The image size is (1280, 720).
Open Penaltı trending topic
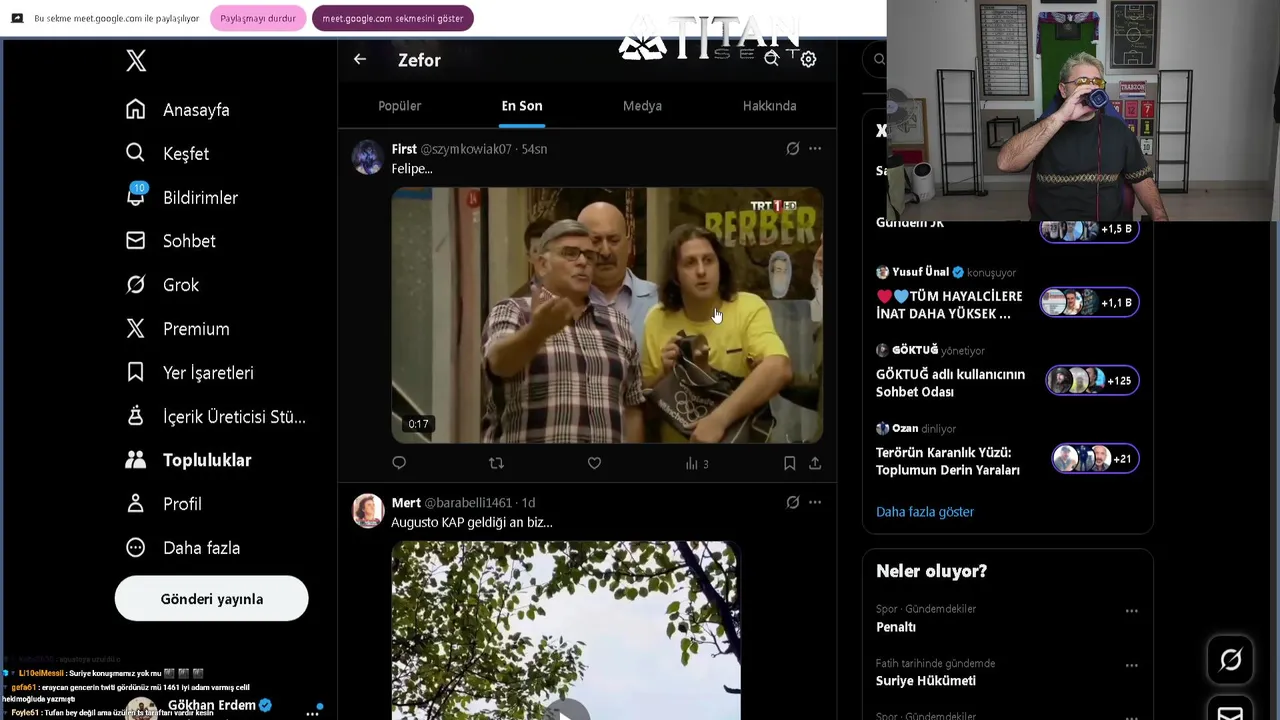point(896,627)
